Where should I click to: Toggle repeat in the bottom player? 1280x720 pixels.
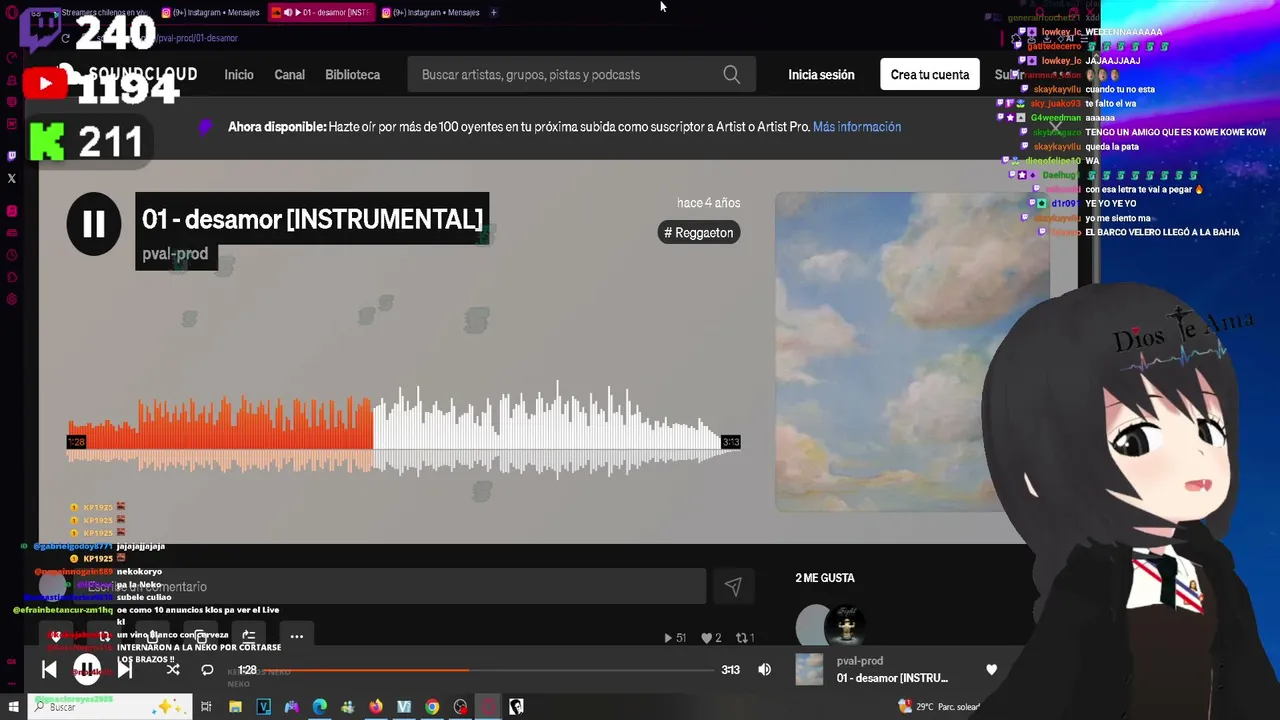click(x=207, y=670)
